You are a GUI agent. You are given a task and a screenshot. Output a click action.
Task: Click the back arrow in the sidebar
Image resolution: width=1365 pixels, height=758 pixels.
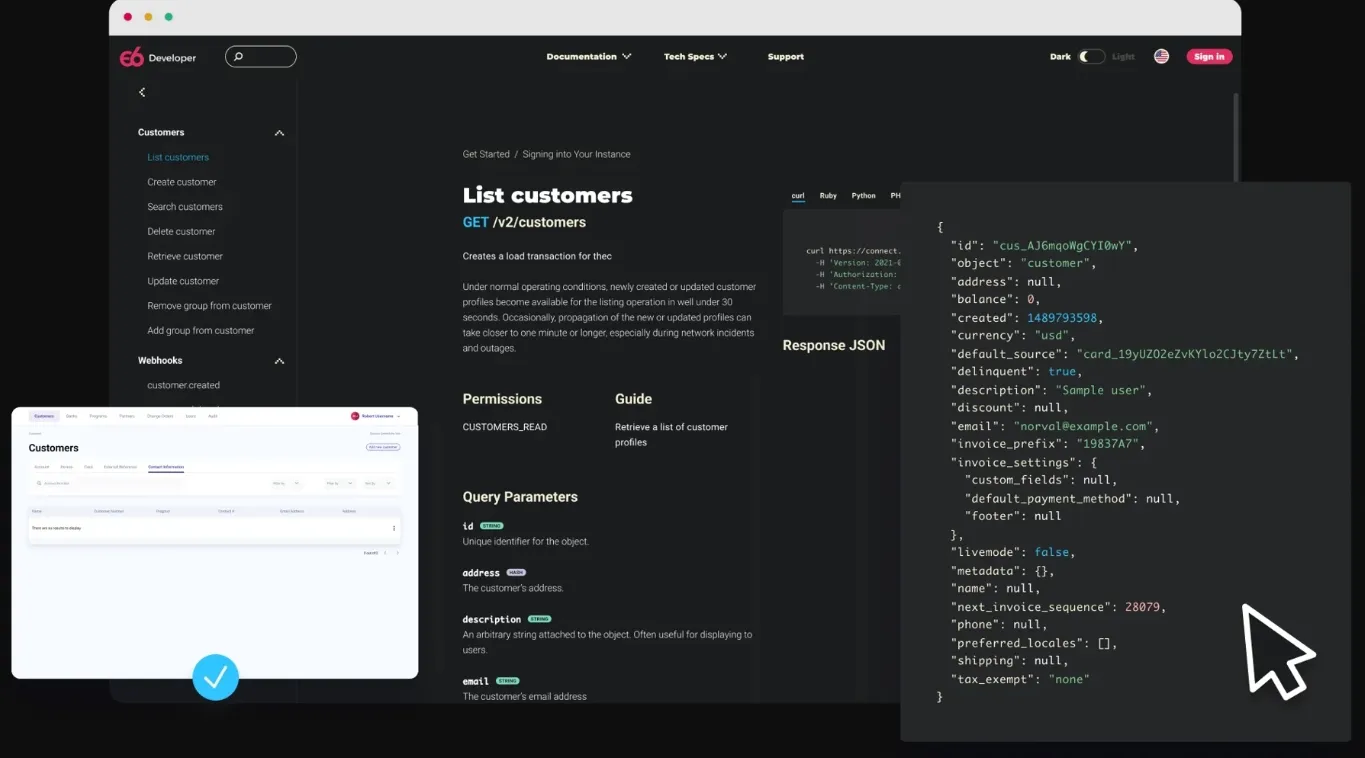(142, 92)
